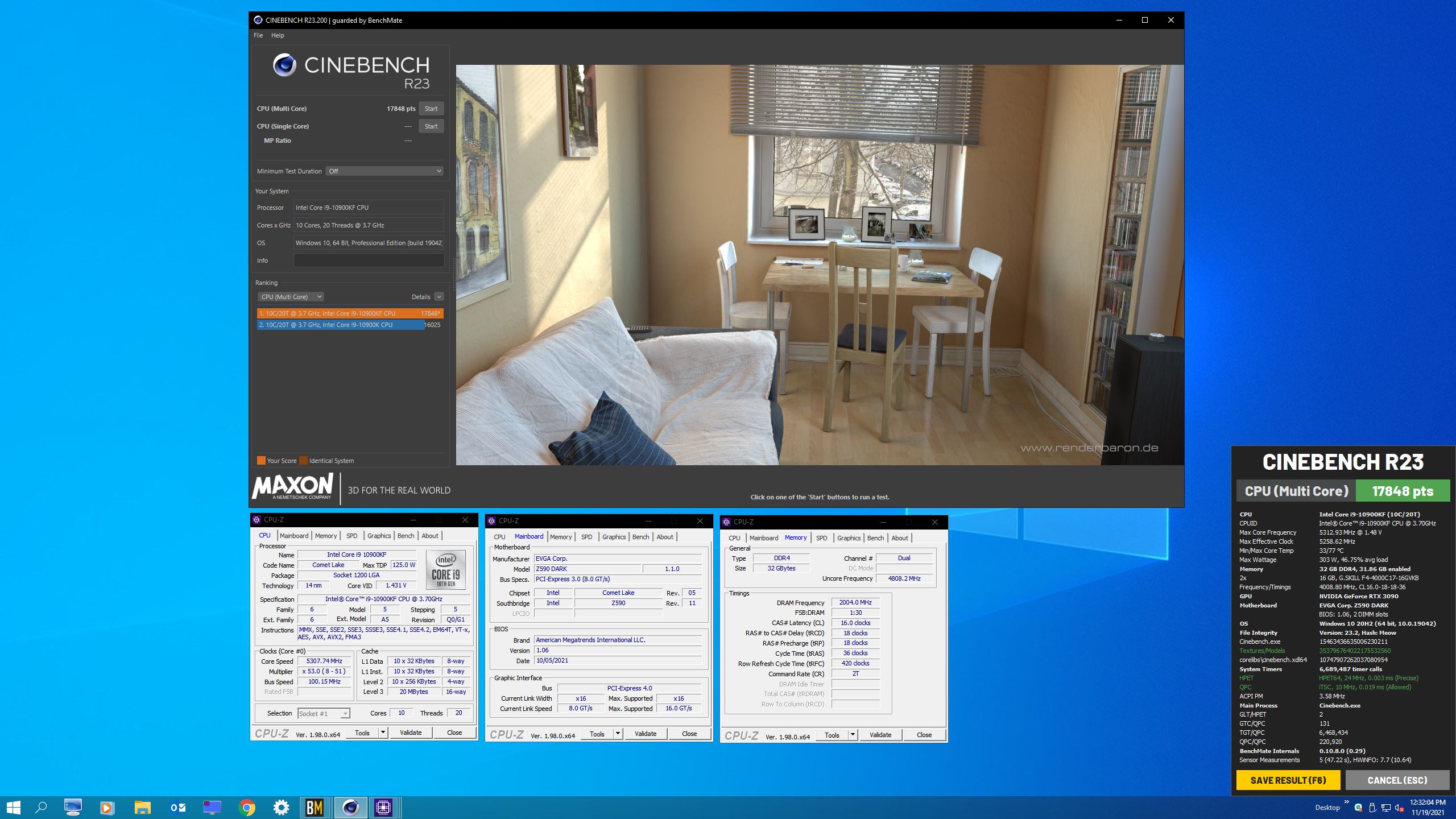The height and width of the screenshot is (819, 1456).
Task: Start the CPU Single Core test
Action: point(431,126)
